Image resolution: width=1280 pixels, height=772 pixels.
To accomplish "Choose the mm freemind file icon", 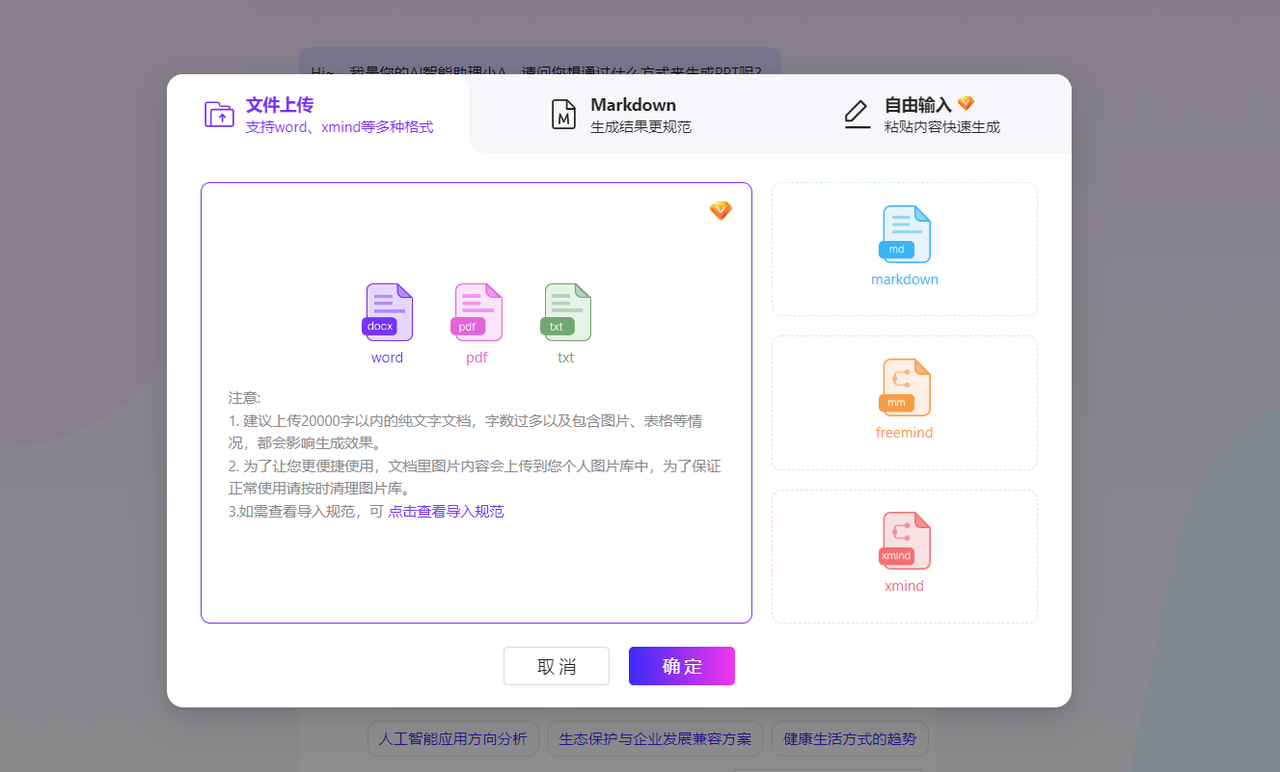I will tap(905, 388).
